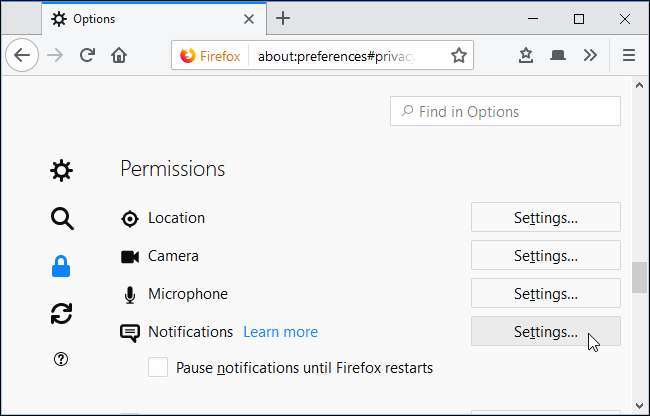Click the Find in Options search field
This screenshot has height=416, width=650.
[x=505, y=111]
